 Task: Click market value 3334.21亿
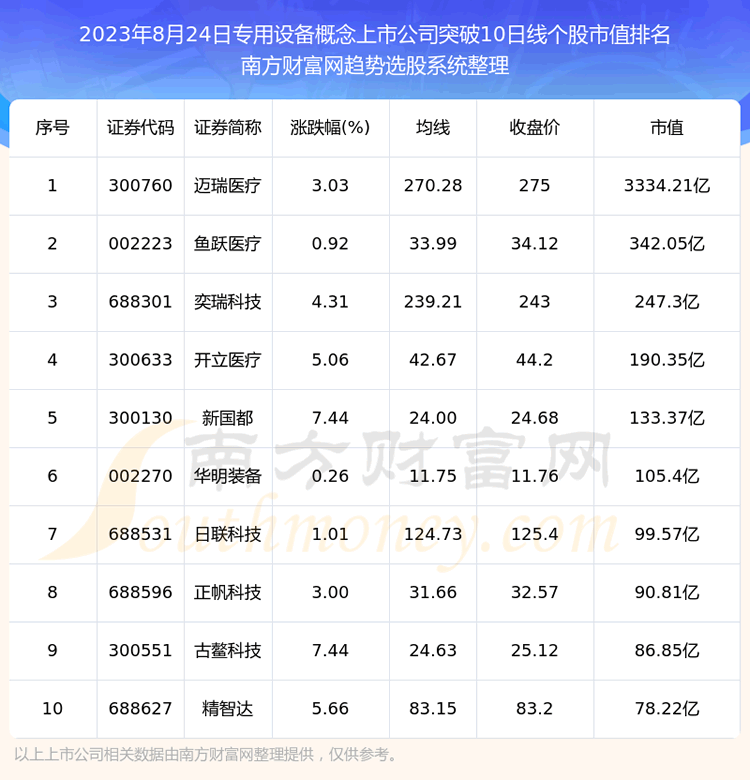(667, 186)
